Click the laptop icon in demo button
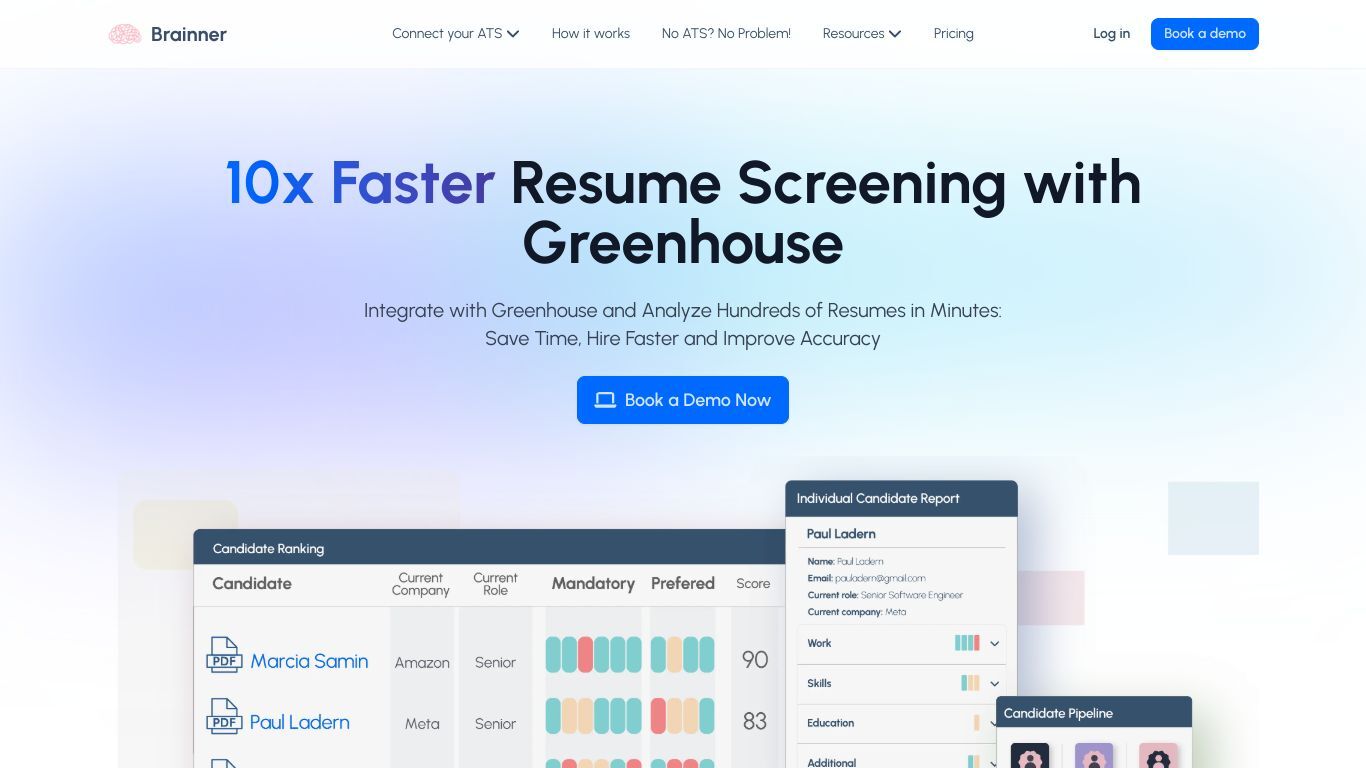 pyautogui.click(x=605, y=400)
